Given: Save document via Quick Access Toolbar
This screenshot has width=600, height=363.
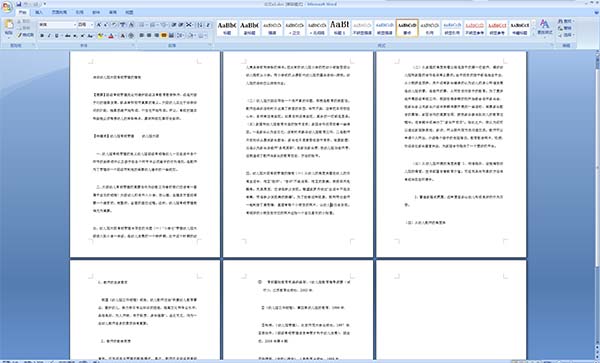Looking at the screenshot, I should coord(19,4).
